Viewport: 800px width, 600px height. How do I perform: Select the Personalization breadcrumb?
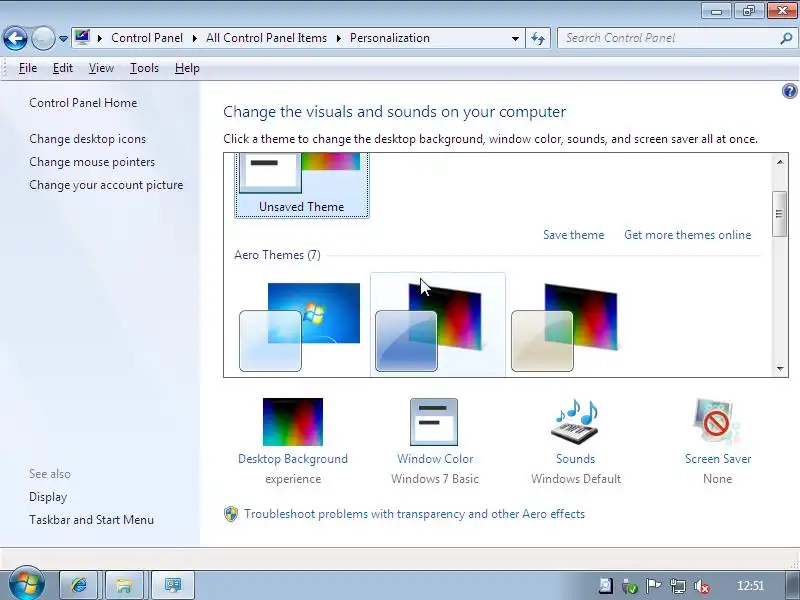tap(390, 38)
